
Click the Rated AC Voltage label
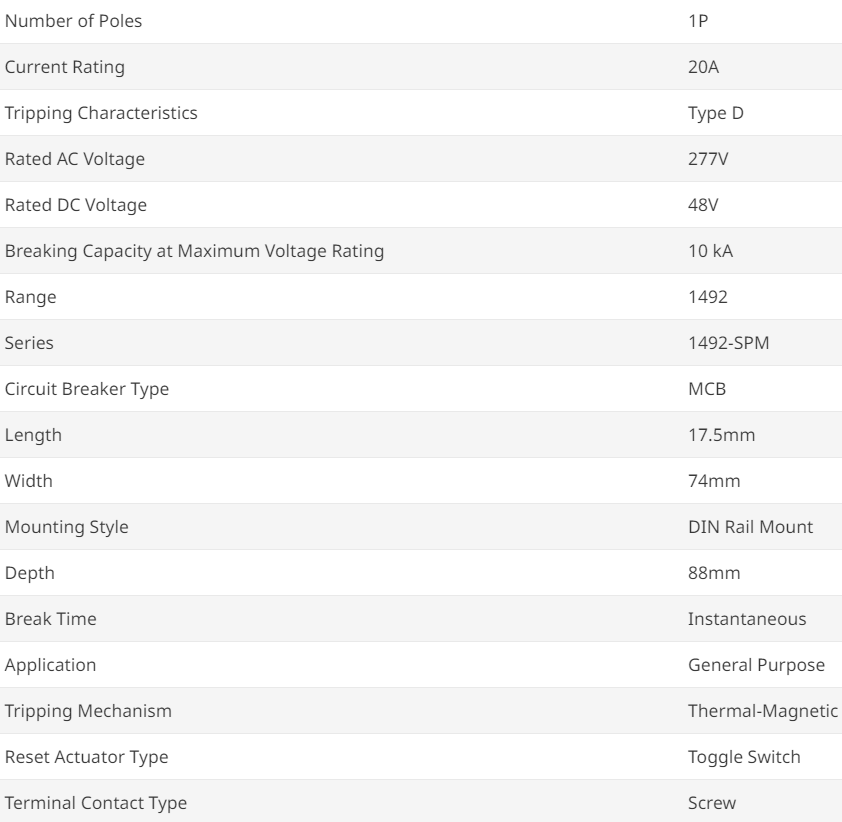tap(76, 159)
